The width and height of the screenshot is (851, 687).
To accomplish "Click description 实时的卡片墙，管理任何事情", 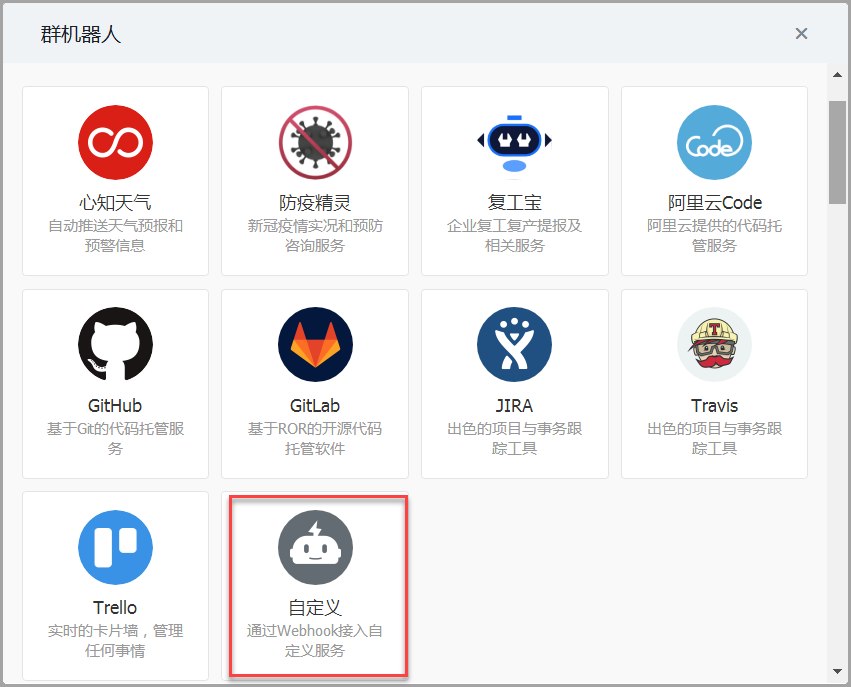I will (115, 640).
